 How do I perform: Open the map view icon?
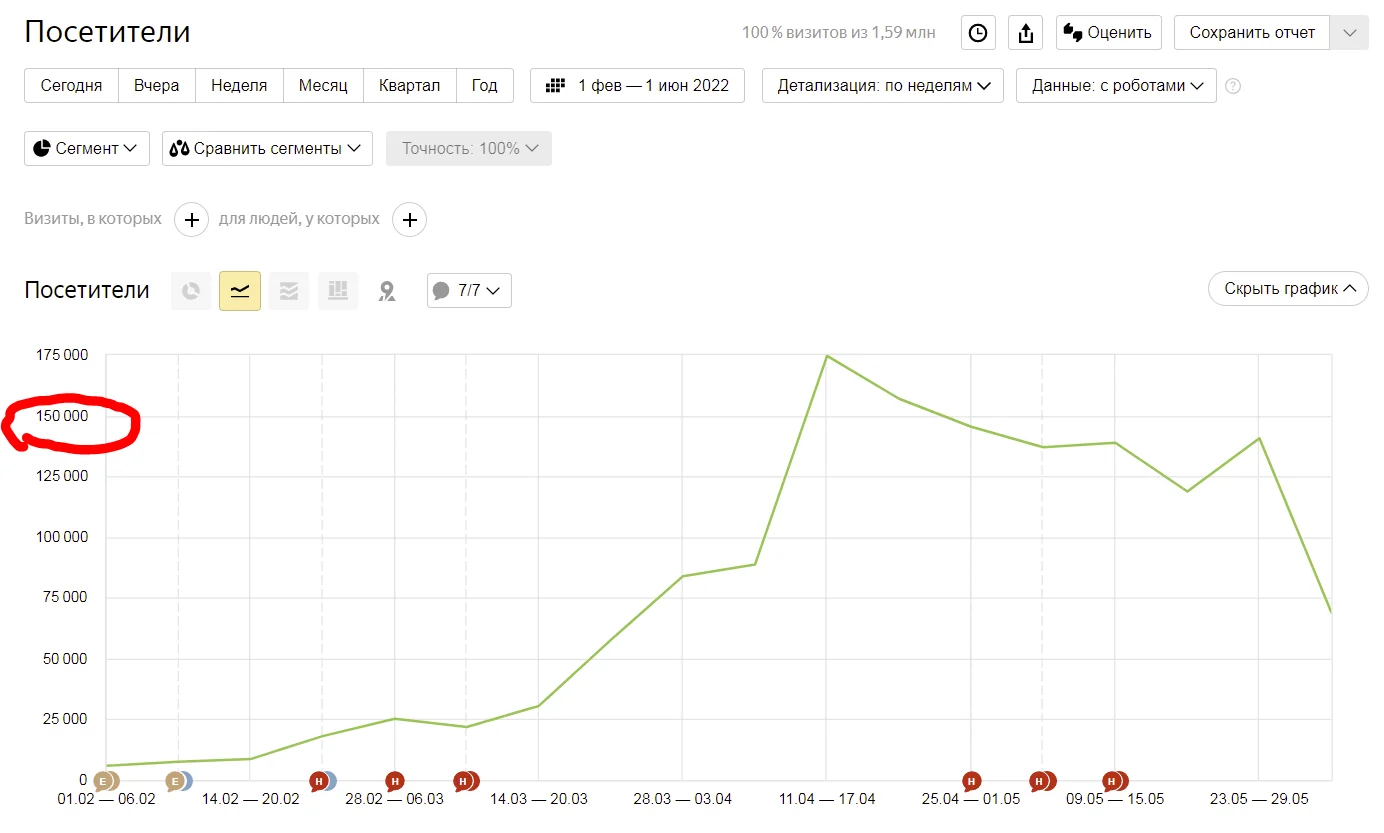pos(387,291)
